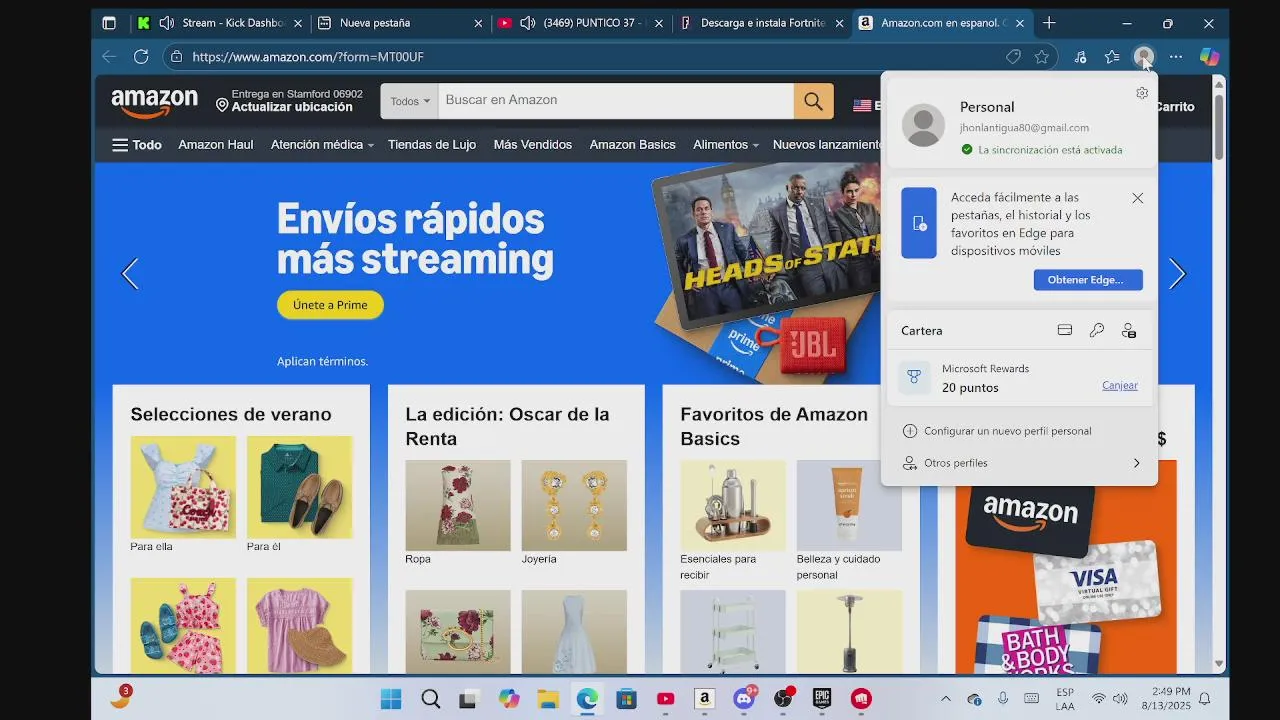Click the Obtener Edge button

coord(1088,280)
